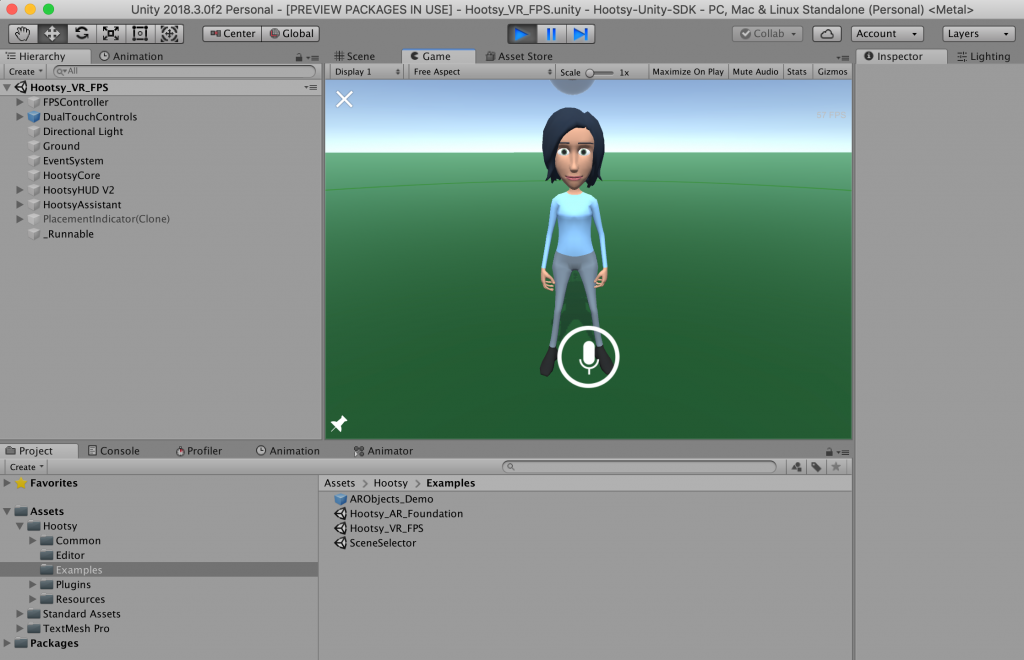
Task: Open the Collab dropdown
Action: pos(767,33)
